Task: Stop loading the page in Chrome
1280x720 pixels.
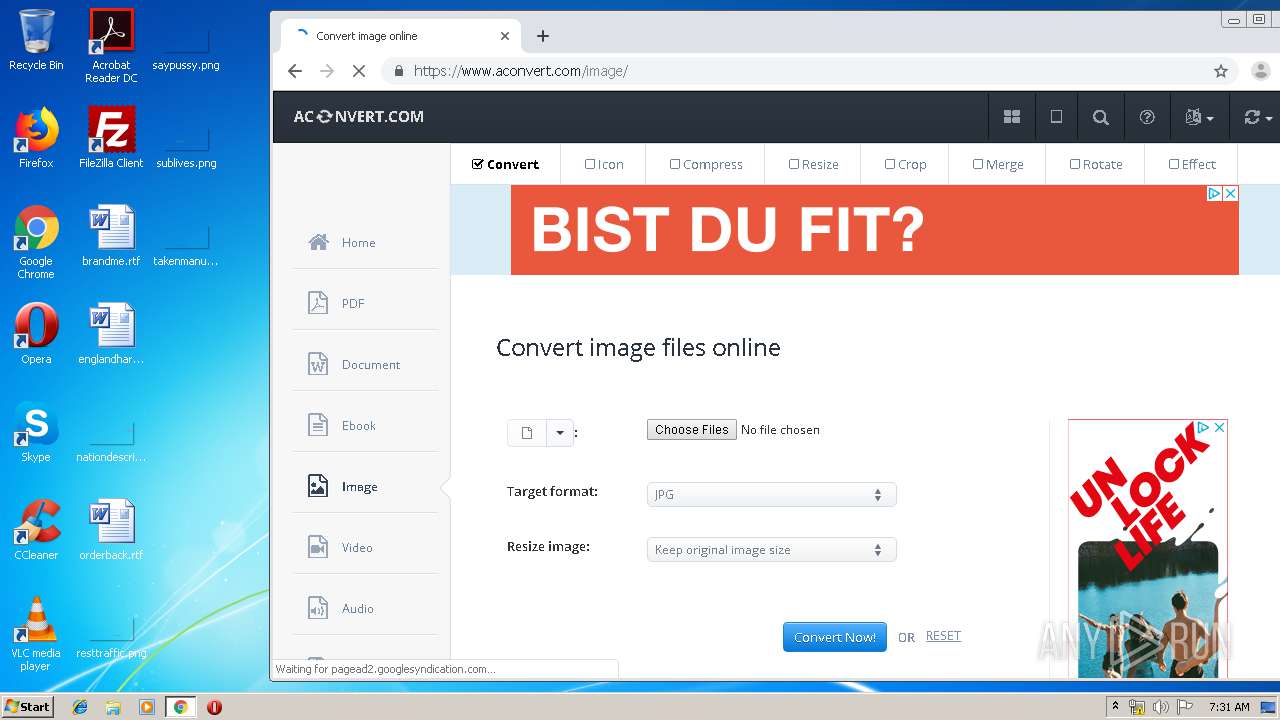Action: [x=359, y=71]
